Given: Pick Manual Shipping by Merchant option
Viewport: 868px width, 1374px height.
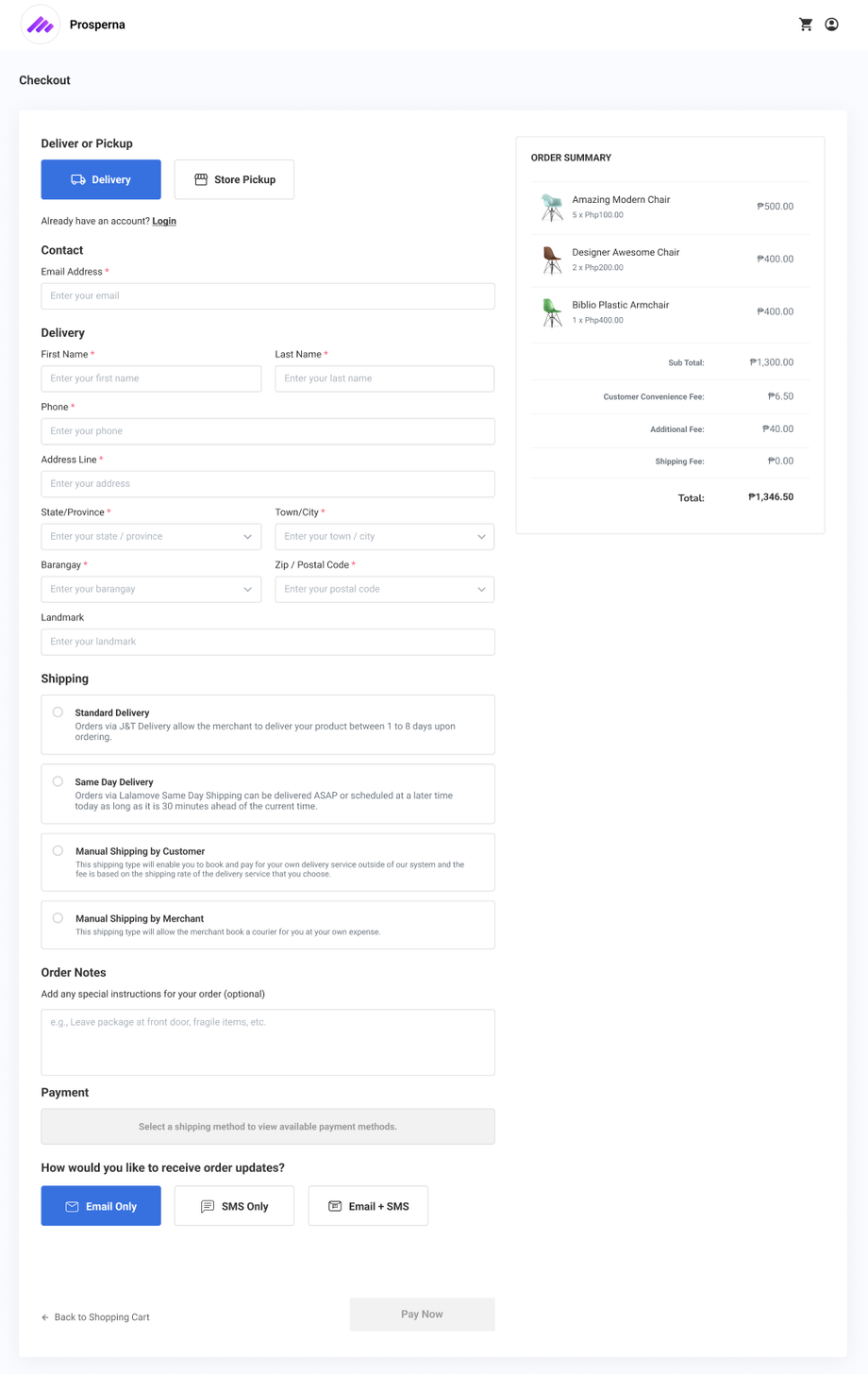Looking at the screenshot, I should (58, 918).
